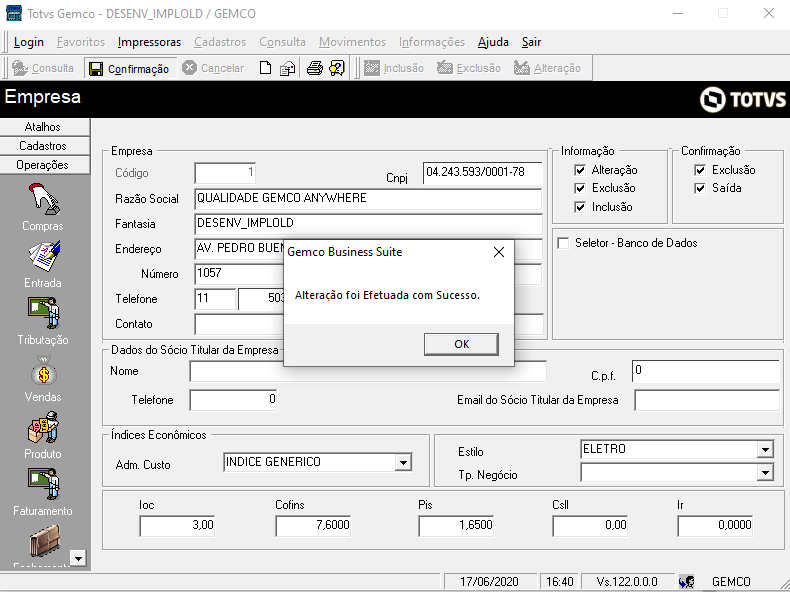790x592 pixels.
Task: Open the Compras sidebar icon
Action: coord(44,200)
